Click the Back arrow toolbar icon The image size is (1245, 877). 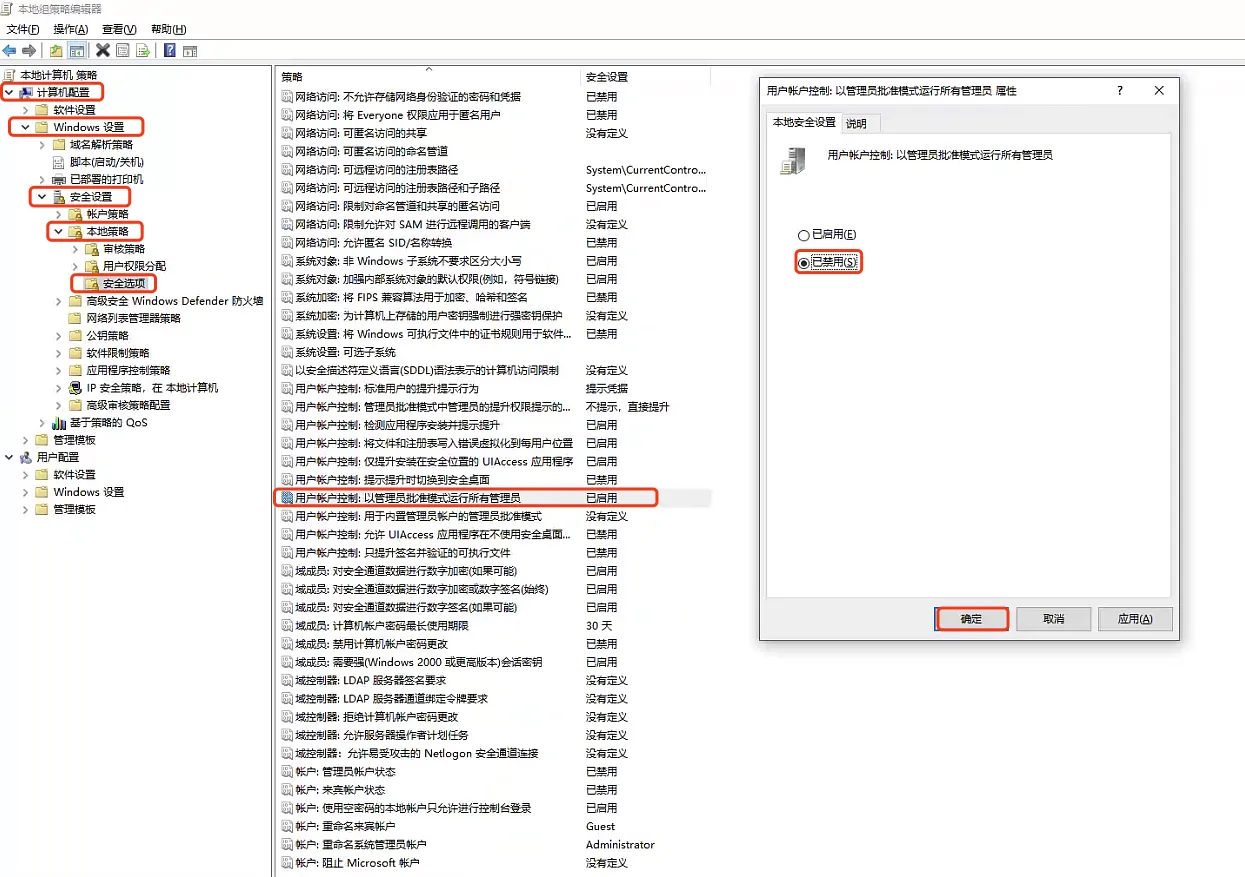point(10,50)
